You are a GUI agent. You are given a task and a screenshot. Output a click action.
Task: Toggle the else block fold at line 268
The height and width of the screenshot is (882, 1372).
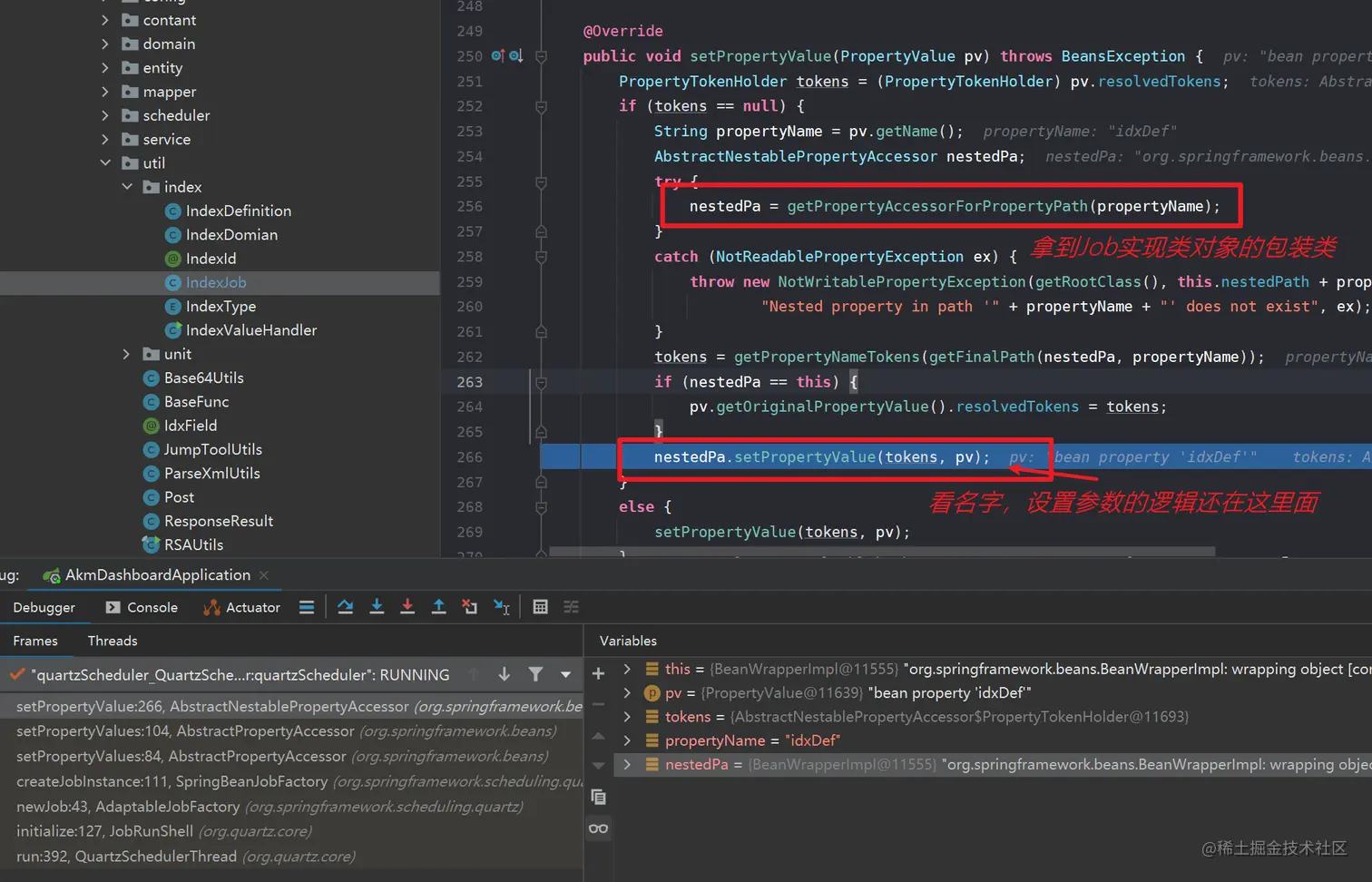coord(541,507)
